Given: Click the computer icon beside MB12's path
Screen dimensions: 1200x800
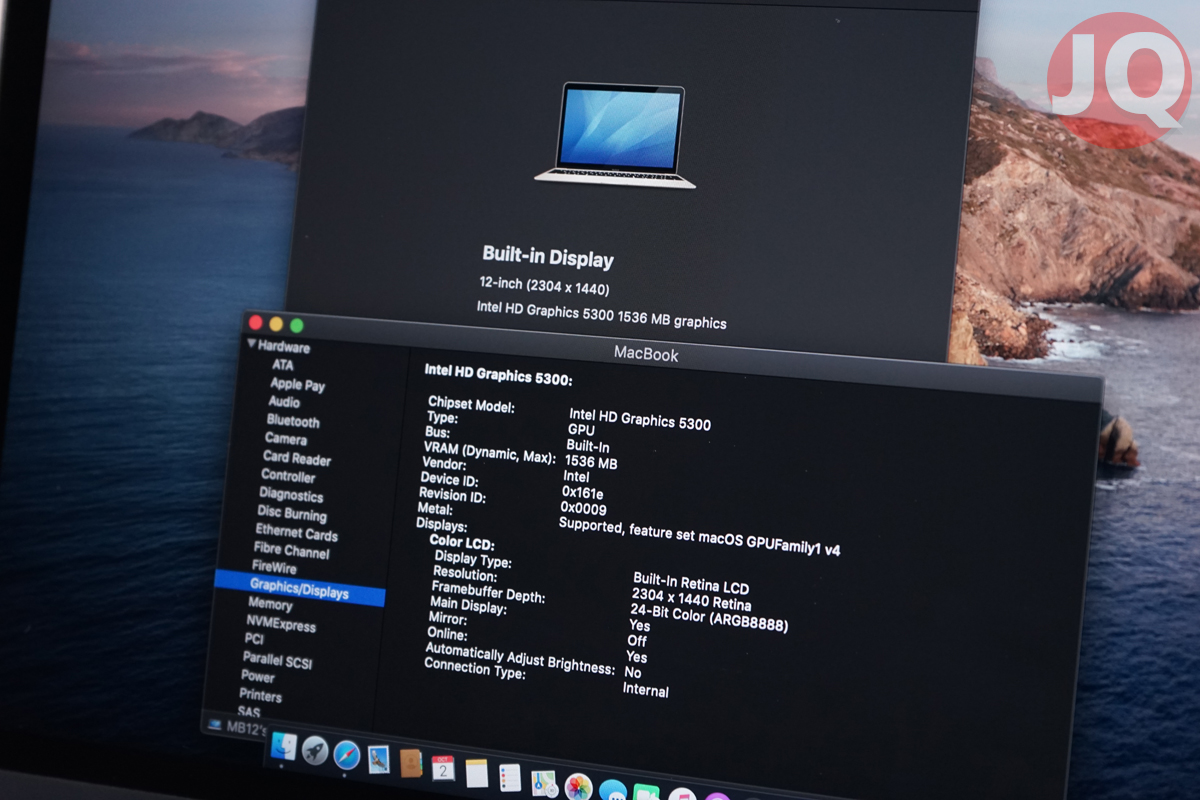Looking at the screenshot, I should pyautogui.click(x=214, y=724).
